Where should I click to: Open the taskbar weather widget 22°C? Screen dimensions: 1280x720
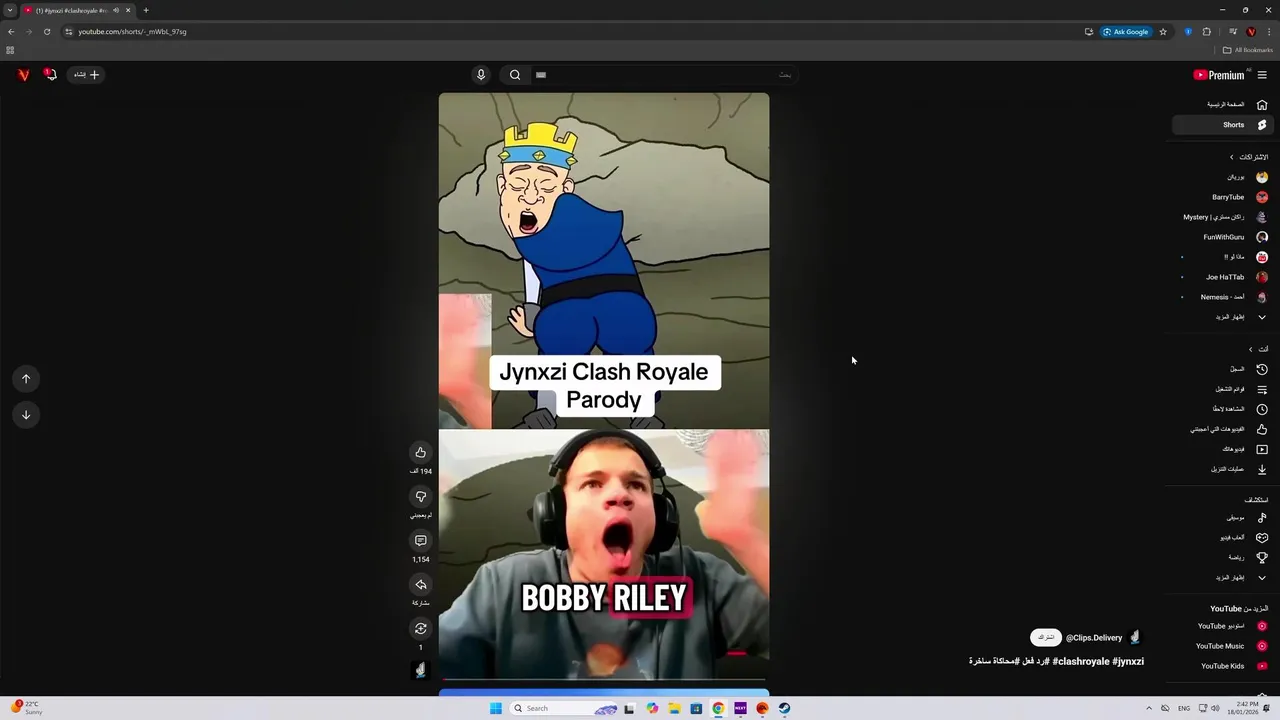pyautogui.click(x=27, y=708)
